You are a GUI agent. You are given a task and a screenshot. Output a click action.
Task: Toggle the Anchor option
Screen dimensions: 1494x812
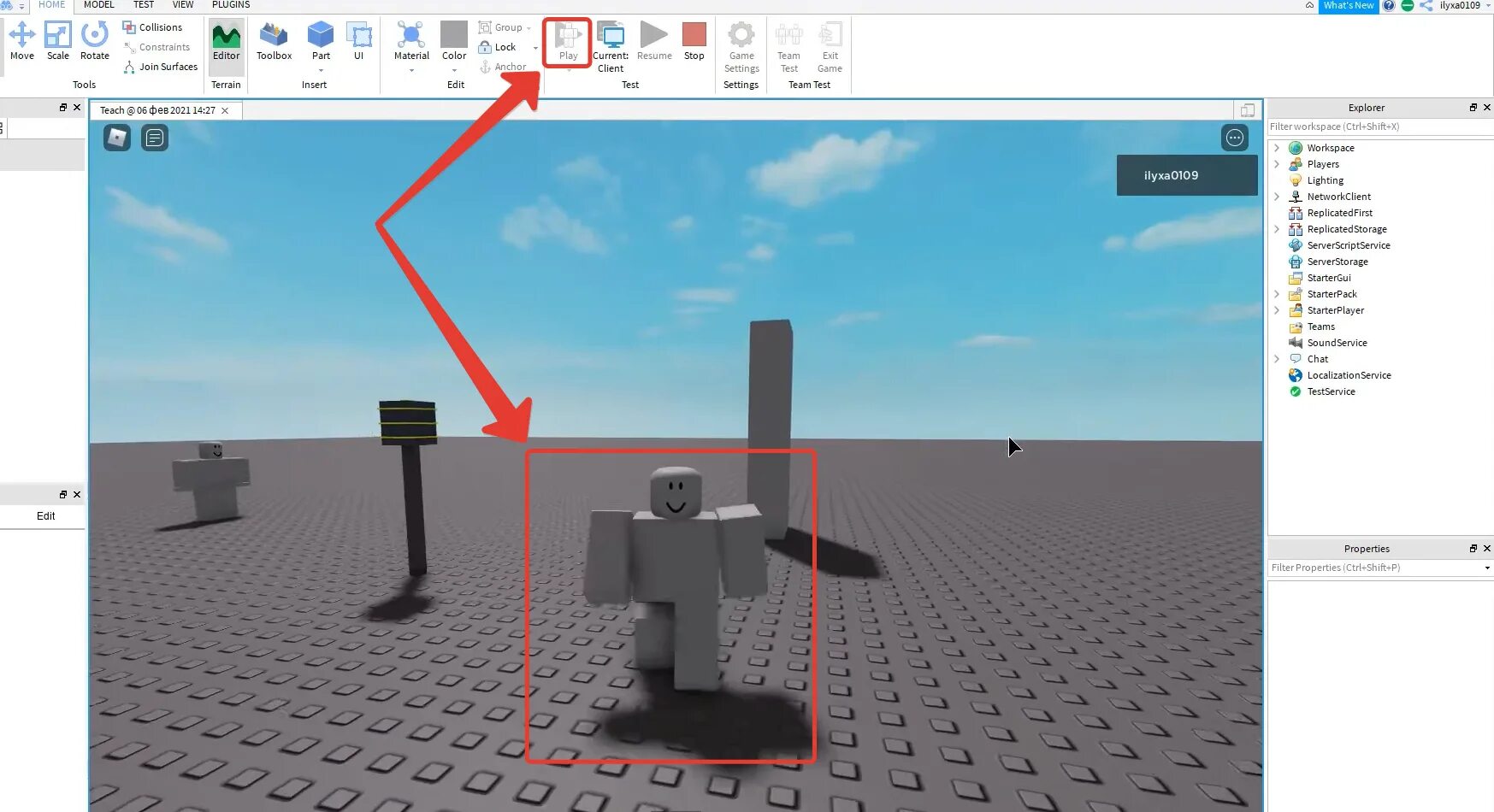[x=503, y=67]
